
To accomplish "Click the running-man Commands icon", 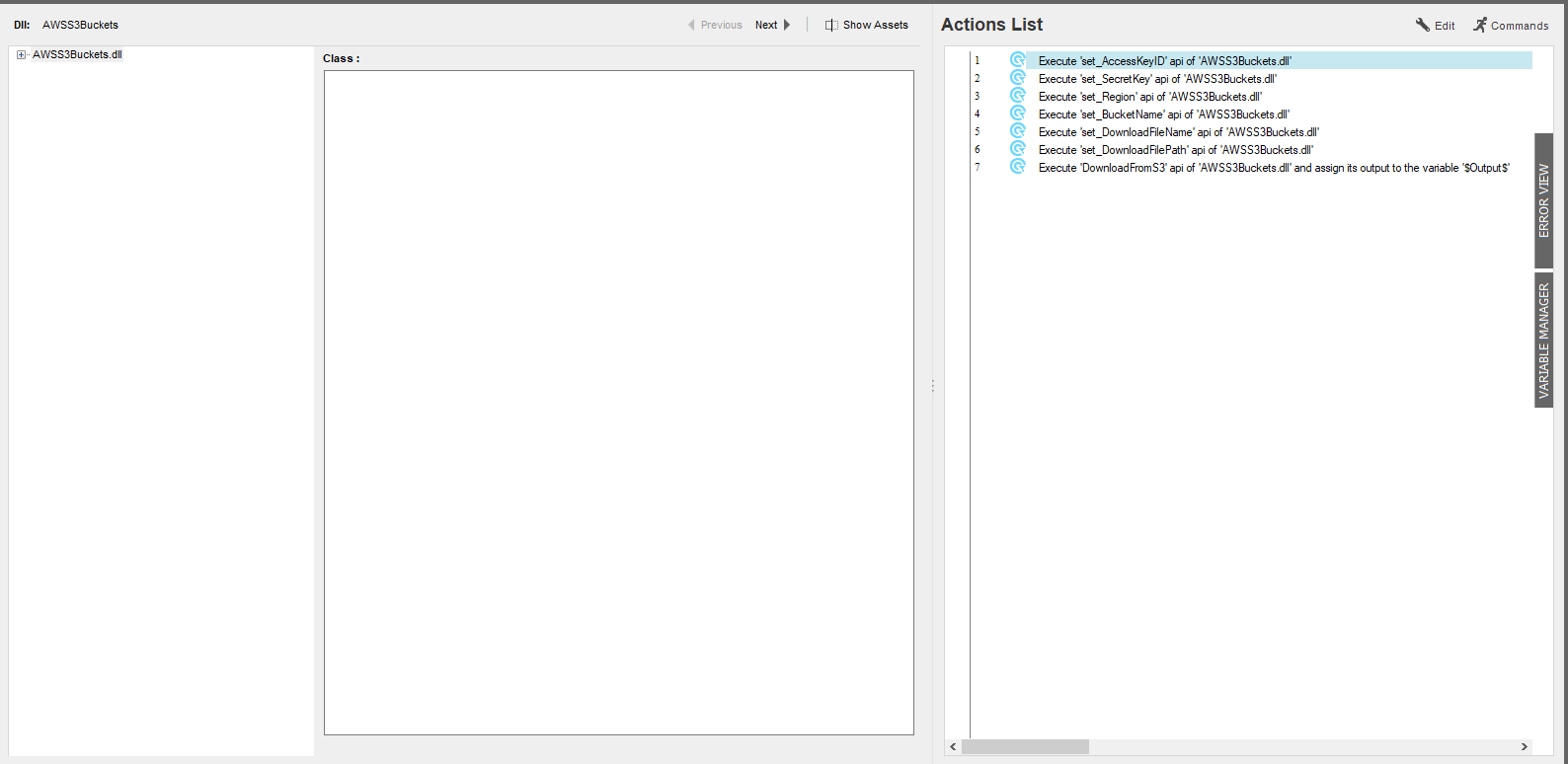I will point(1480,25).
